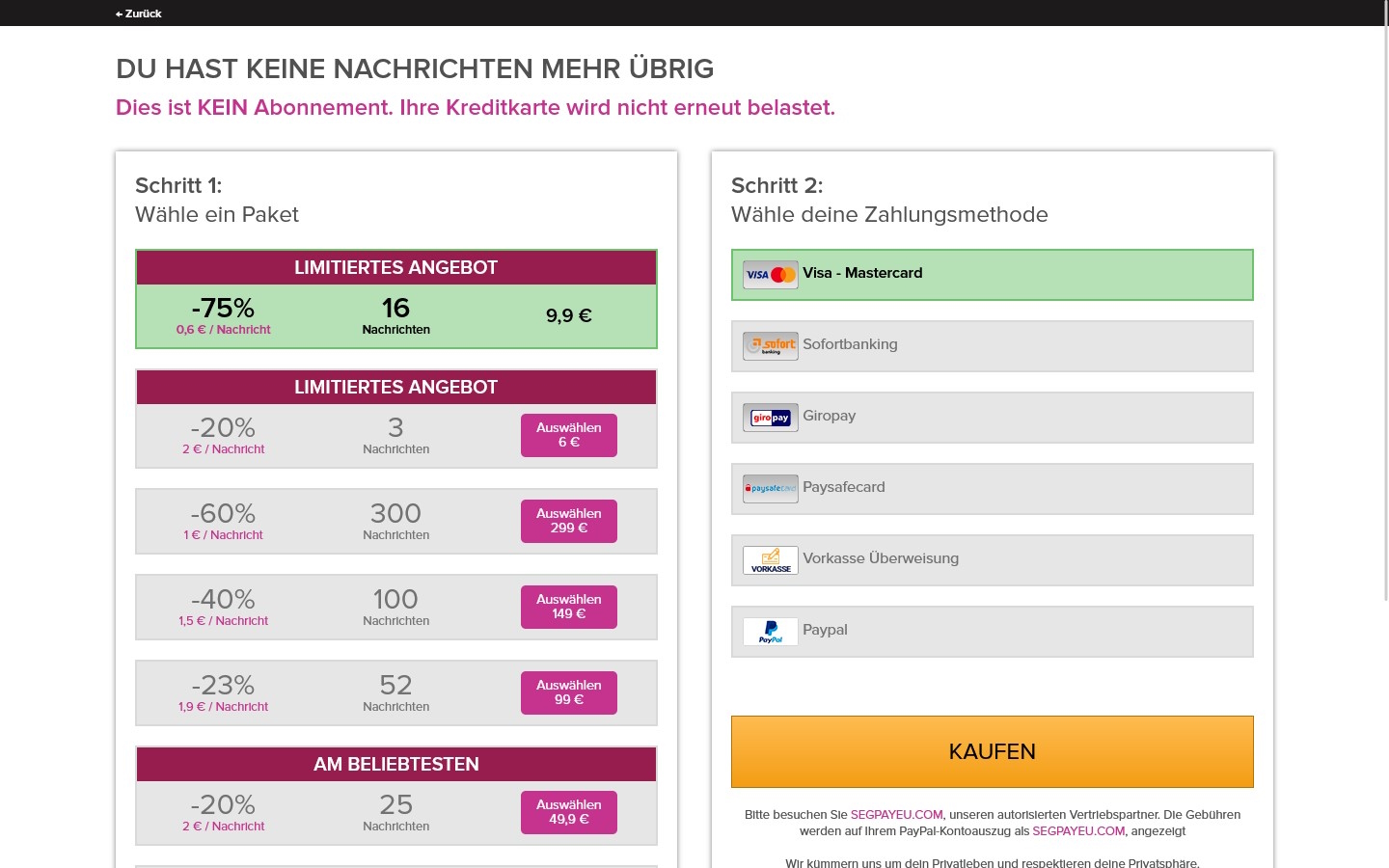The width and height of the screenshot is (1389, 868).
Task: Click the PayPal payment icon
Action: [x=770, y=632]
